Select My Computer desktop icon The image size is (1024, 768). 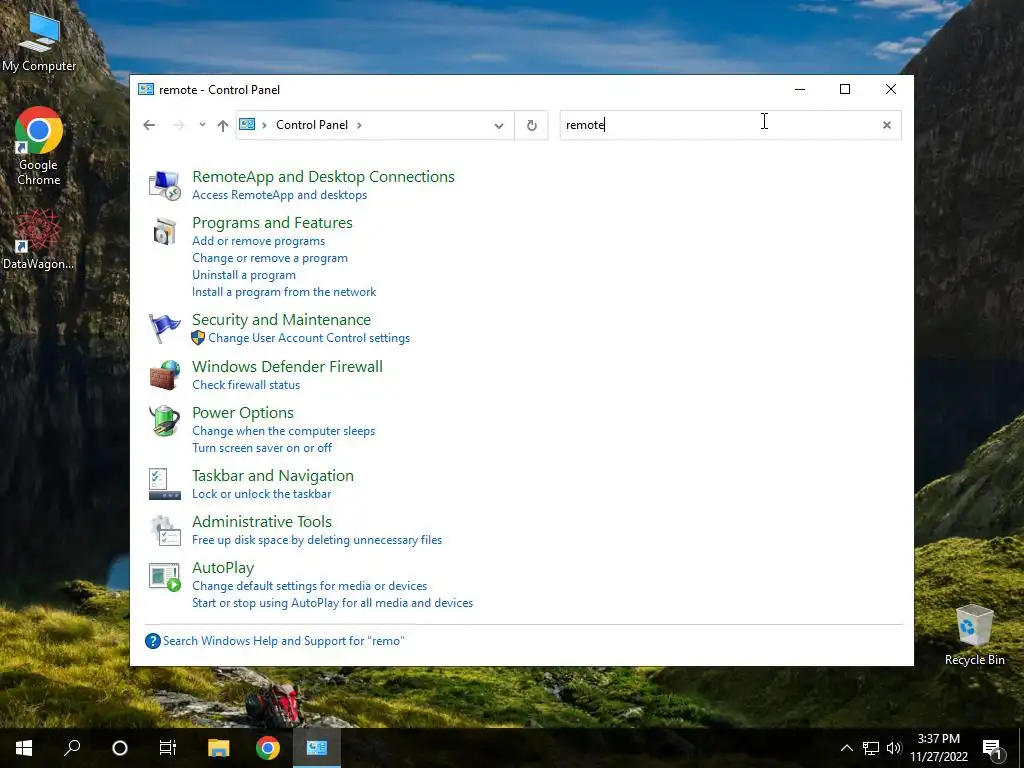[x=39, y=42]
